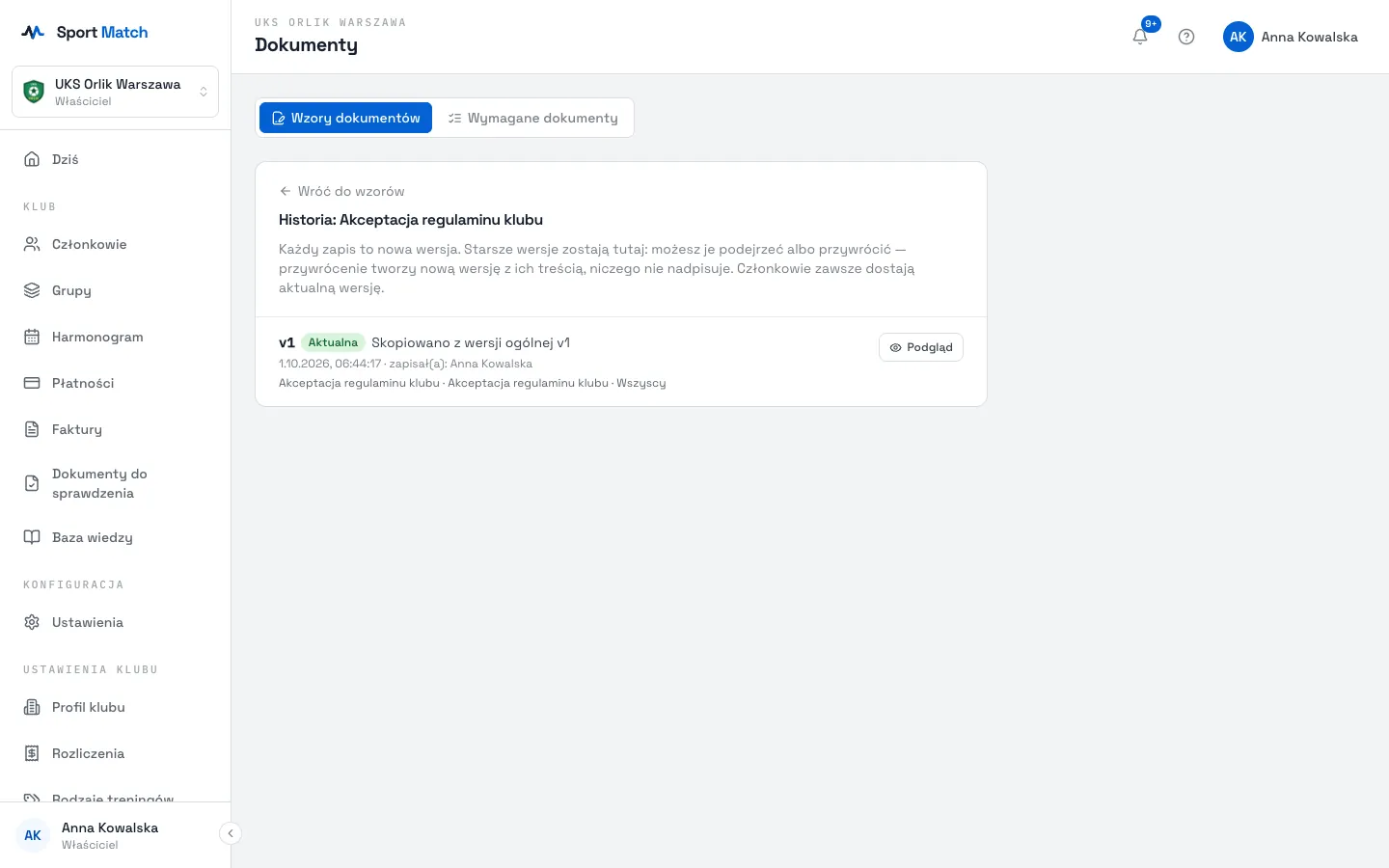Click the back arrow before Wróć do wzorów
1389x868 pixels.
tap(286, 191)
